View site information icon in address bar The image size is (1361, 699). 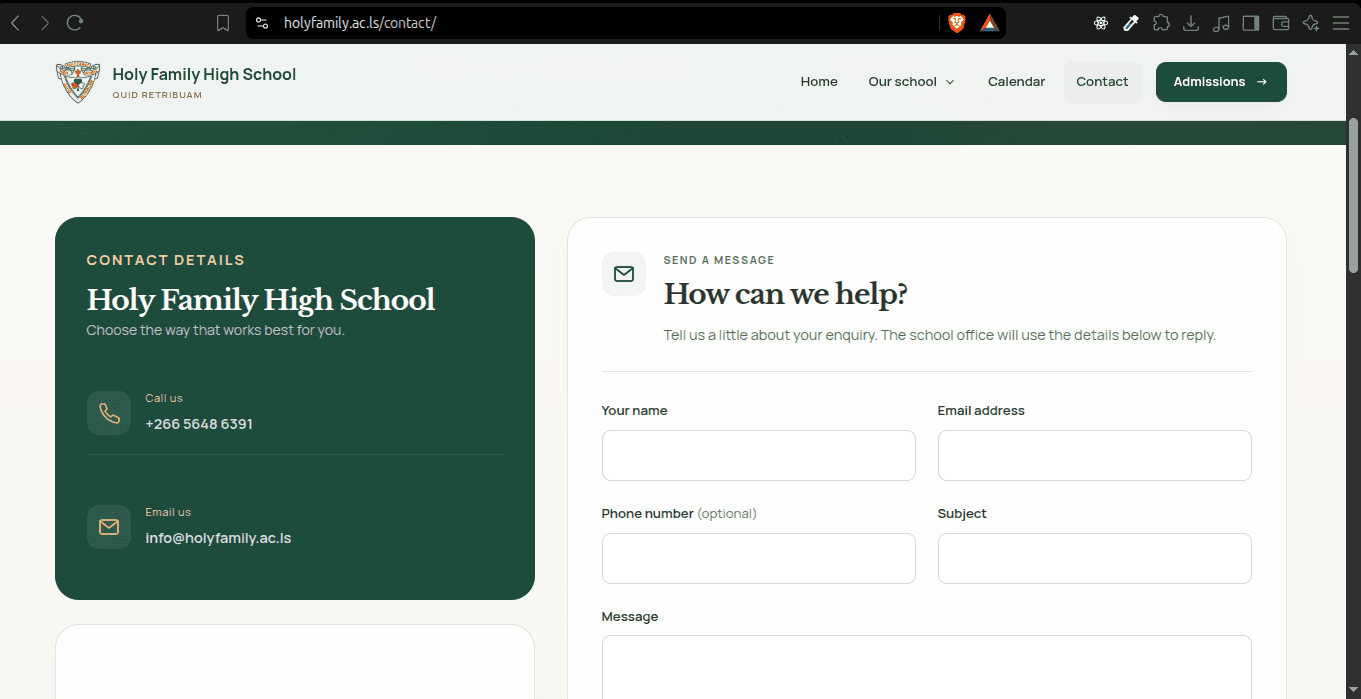pyautogui.click(x=261, y=23)
